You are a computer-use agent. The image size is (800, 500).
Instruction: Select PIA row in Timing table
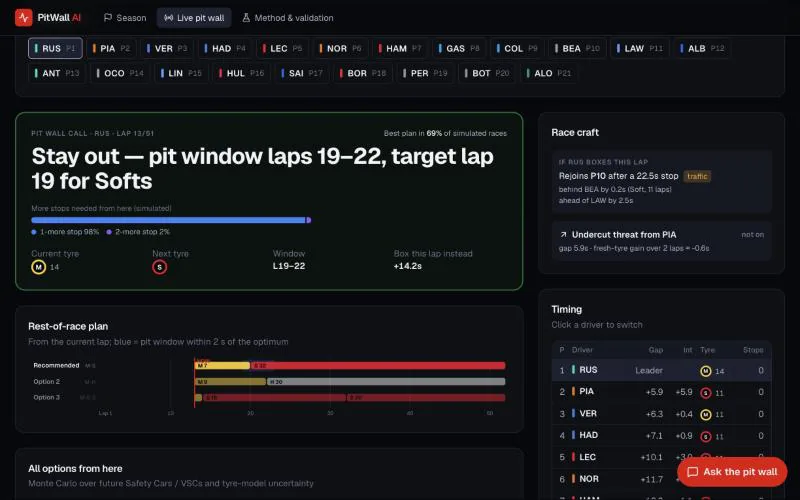(662, 392)
